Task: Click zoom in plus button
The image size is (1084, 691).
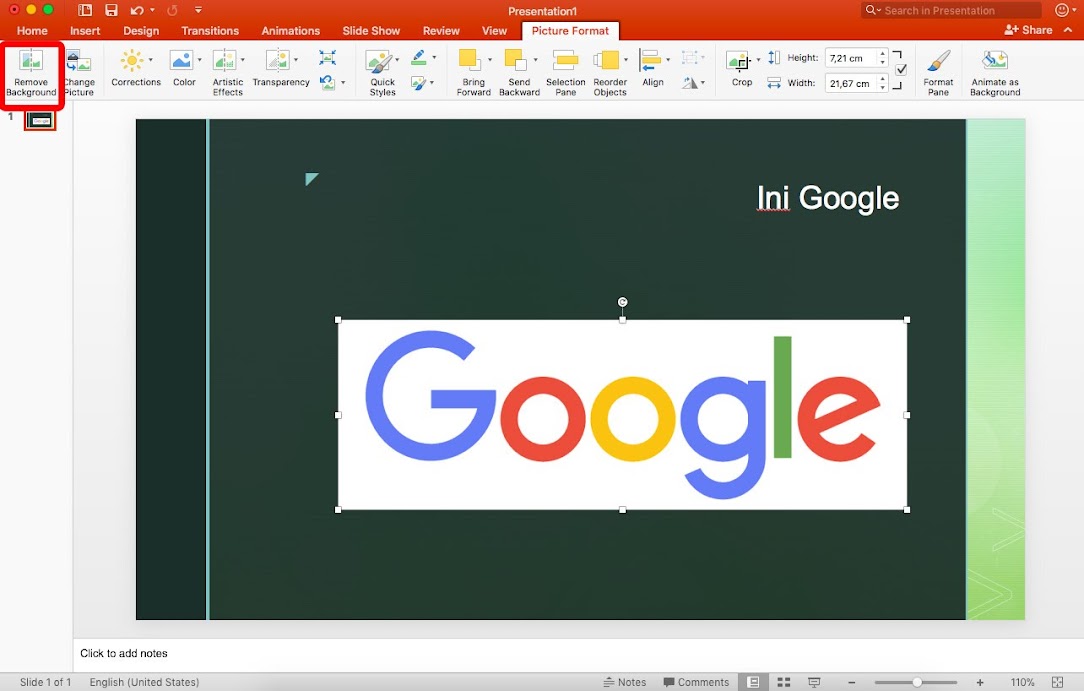Action: pos(980,682)
